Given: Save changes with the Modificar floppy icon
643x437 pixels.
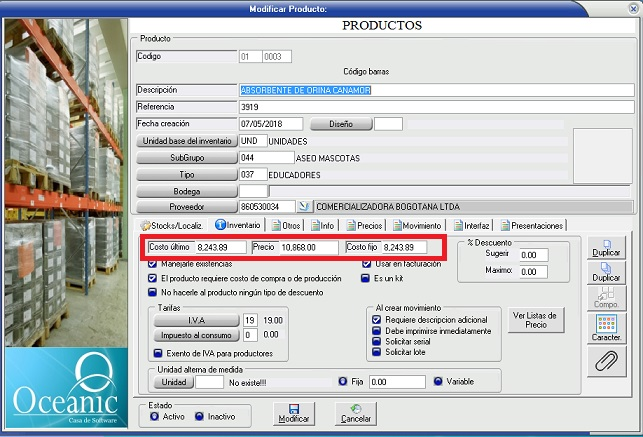Looking at the screenshot, I should click(293, 412).
